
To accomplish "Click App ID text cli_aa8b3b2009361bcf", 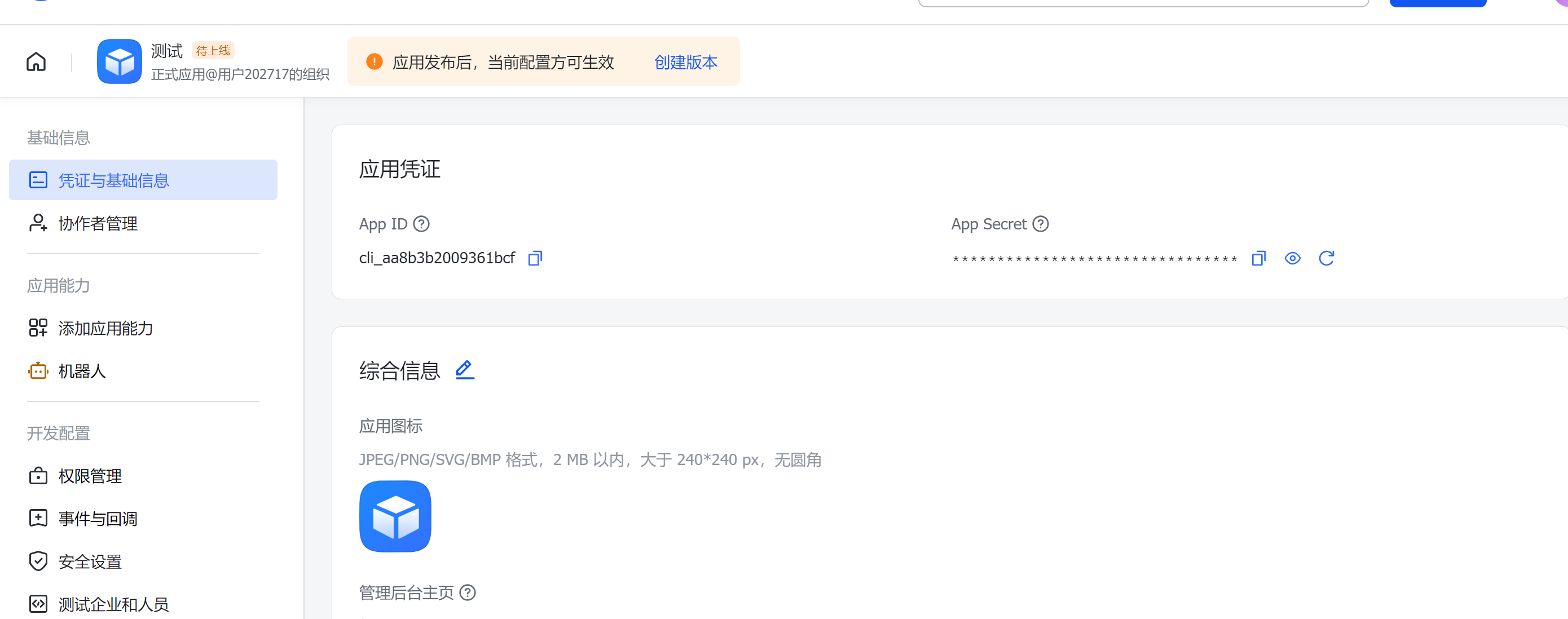I will 437,258.
